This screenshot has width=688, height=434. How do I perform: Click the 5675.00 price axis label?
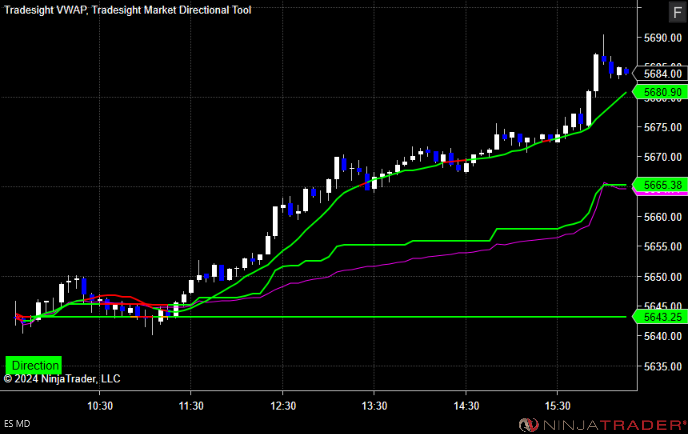click(x=663, y=127)
